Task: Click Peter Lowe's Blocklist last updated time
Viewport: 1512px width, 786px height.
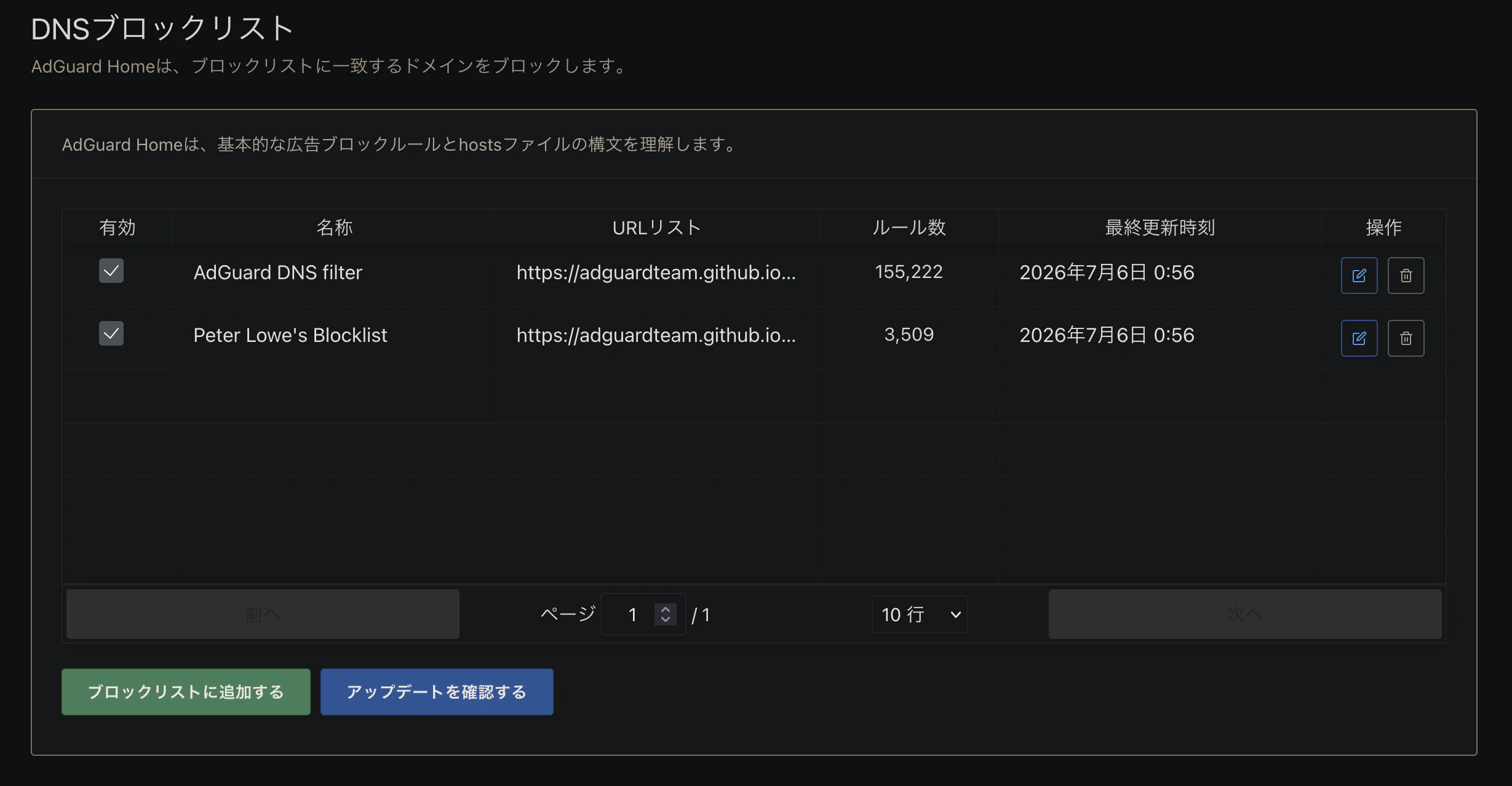Action: pyautogui.click(x=1107, y=335)
